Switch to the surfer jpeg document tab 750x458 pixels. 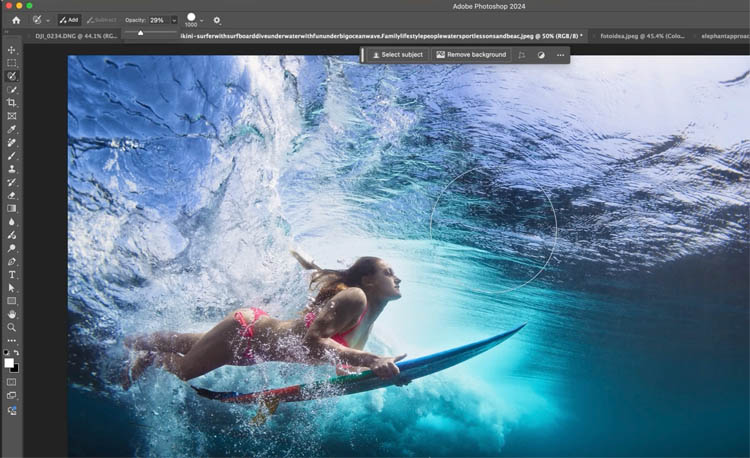tap(381, 36)
